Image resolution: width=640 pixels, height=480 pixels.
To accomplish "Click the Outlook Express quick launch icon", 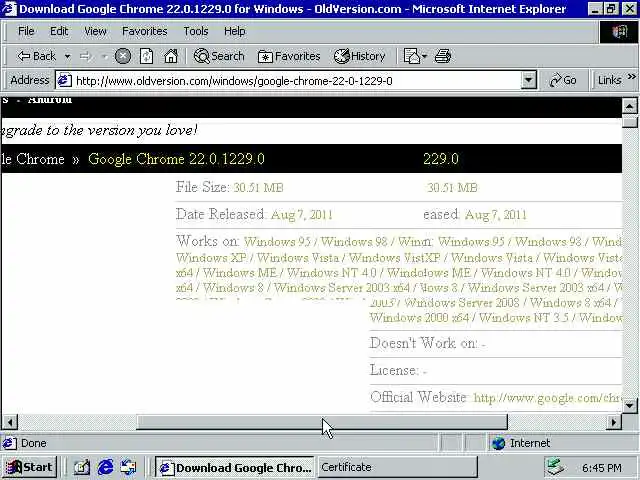I will [128, 467].
